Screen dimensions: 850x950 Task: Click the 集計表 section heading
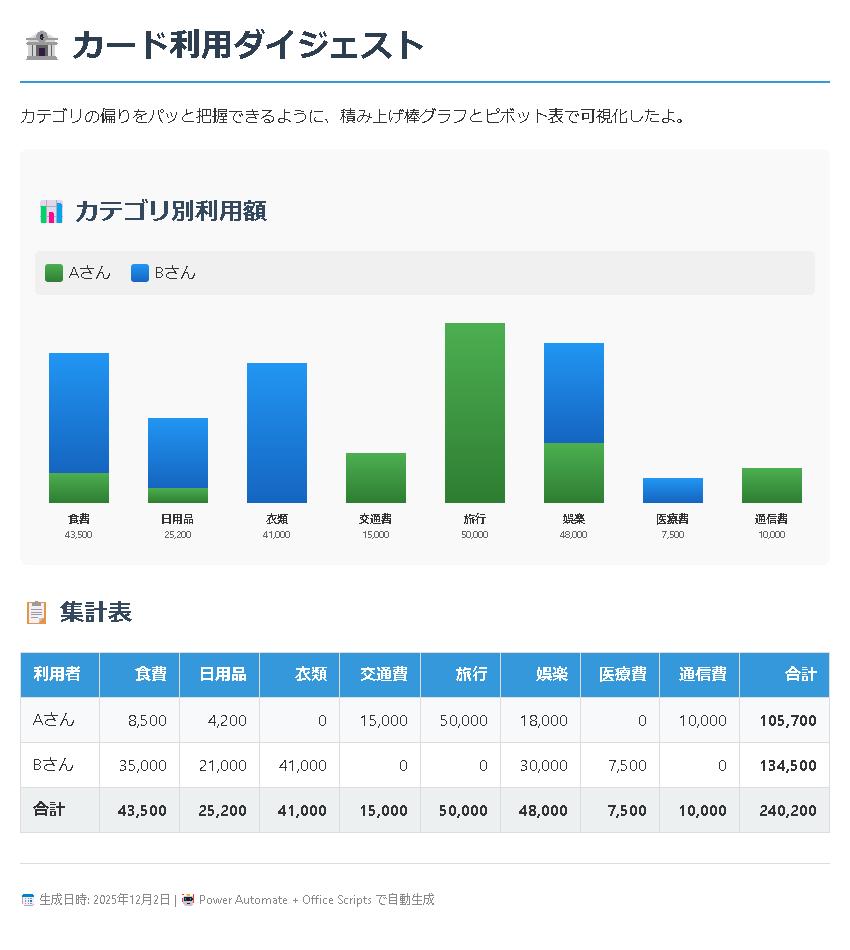(96, 612)
